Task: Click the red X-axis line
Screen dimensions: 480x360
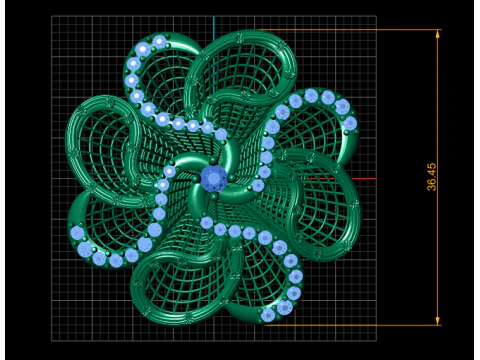Action: point(343,179)
